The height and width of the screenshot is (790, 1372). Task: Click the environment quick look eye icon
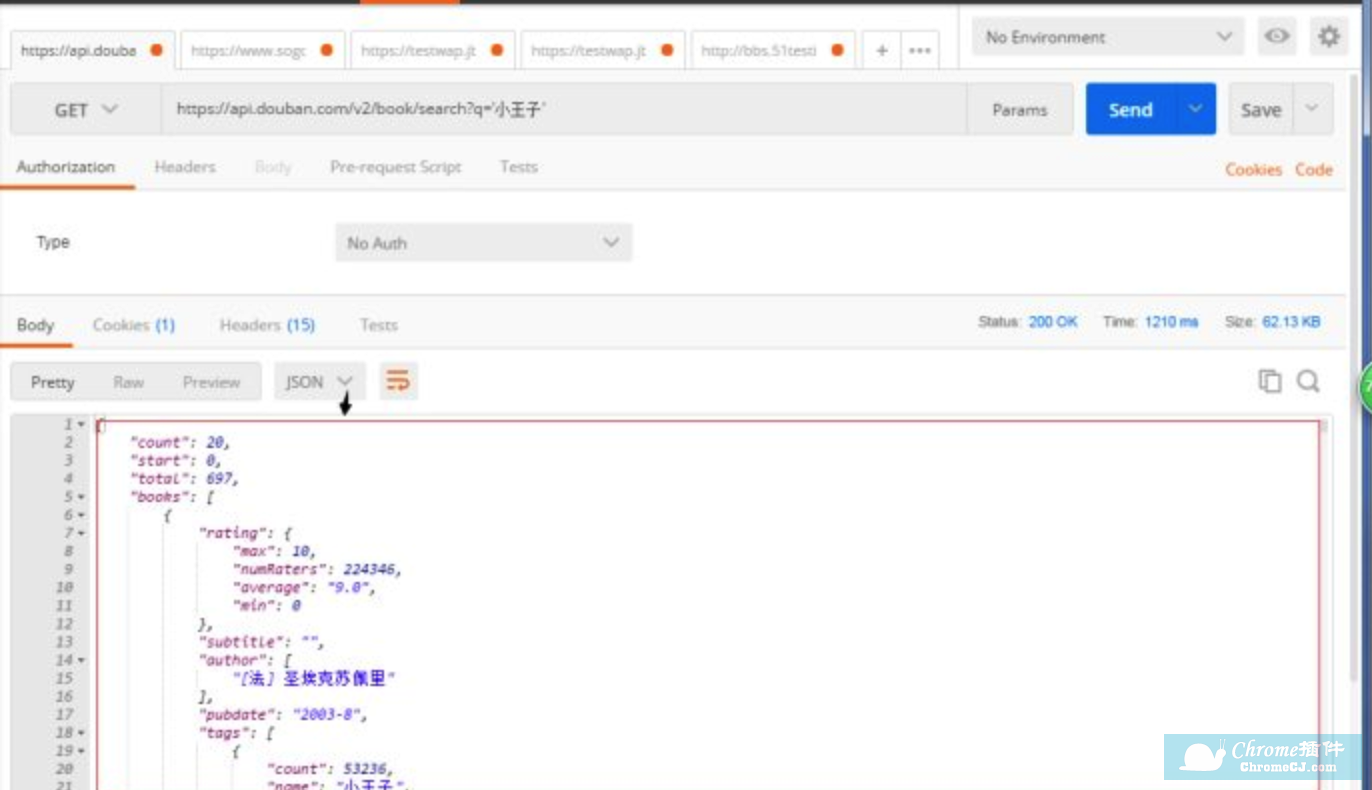(x=1276, y=37)
